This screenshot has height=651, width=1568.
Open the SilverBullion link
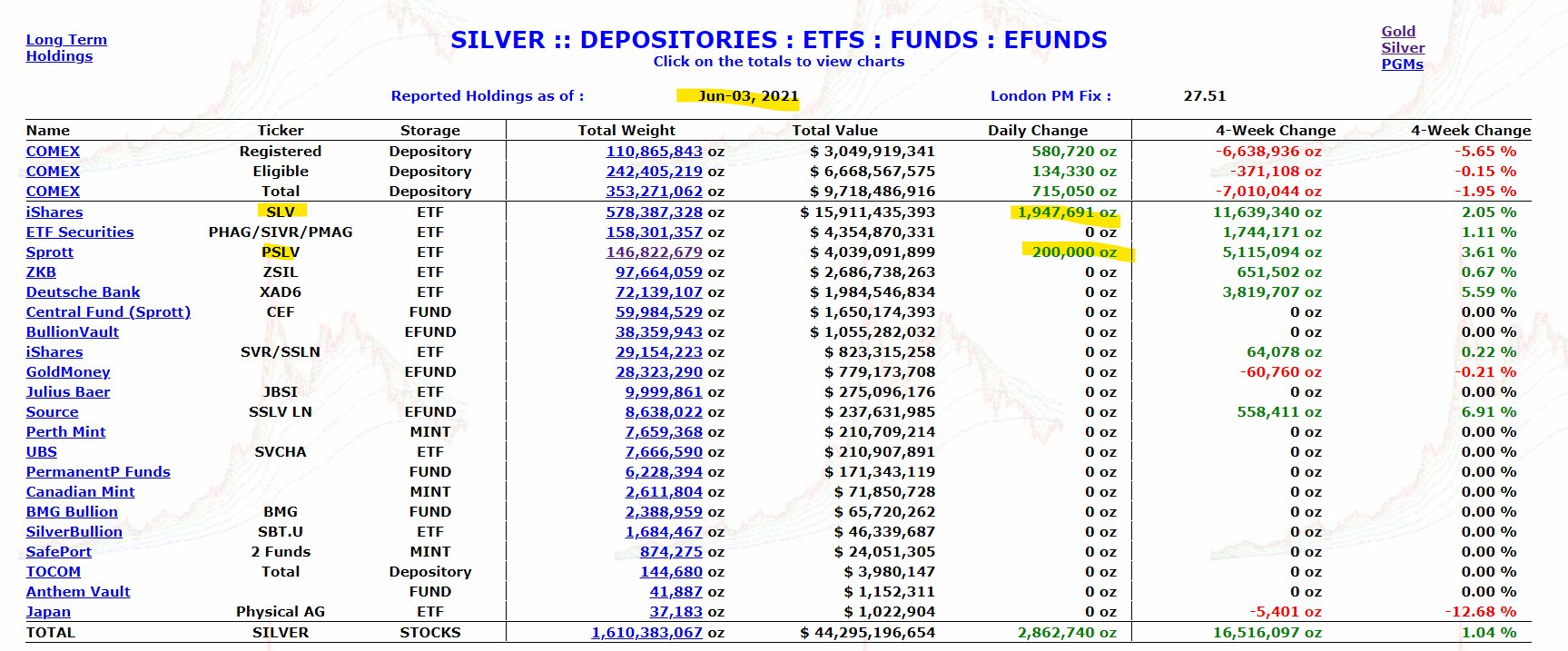(x=74, y=531)
